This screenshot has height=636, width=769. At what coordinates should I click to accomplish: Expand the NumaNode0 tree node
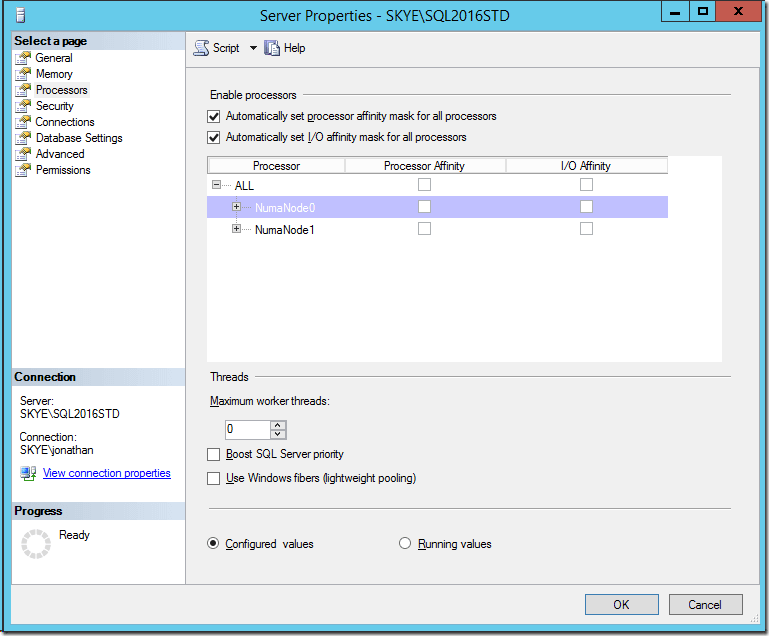point(236,207)
